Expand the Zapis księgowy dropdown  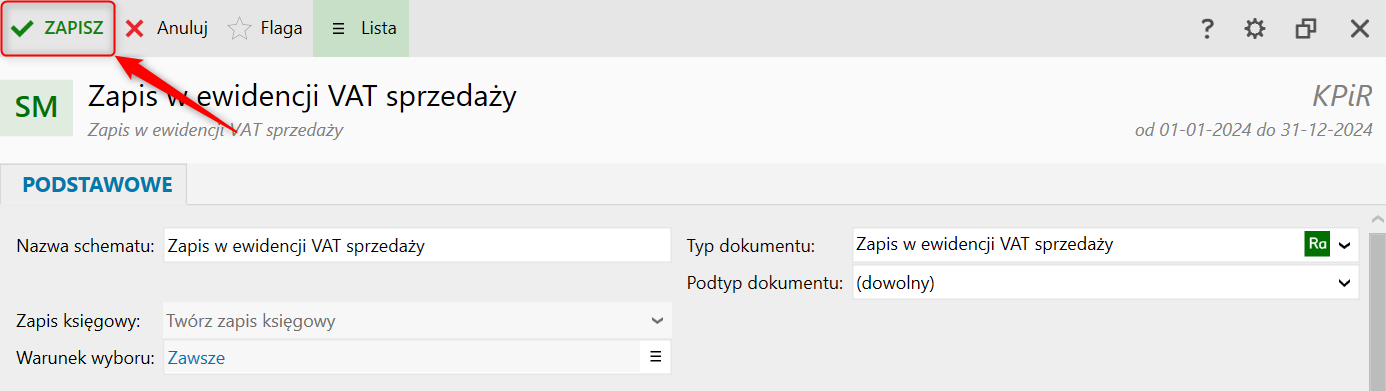tap(417, 321)
